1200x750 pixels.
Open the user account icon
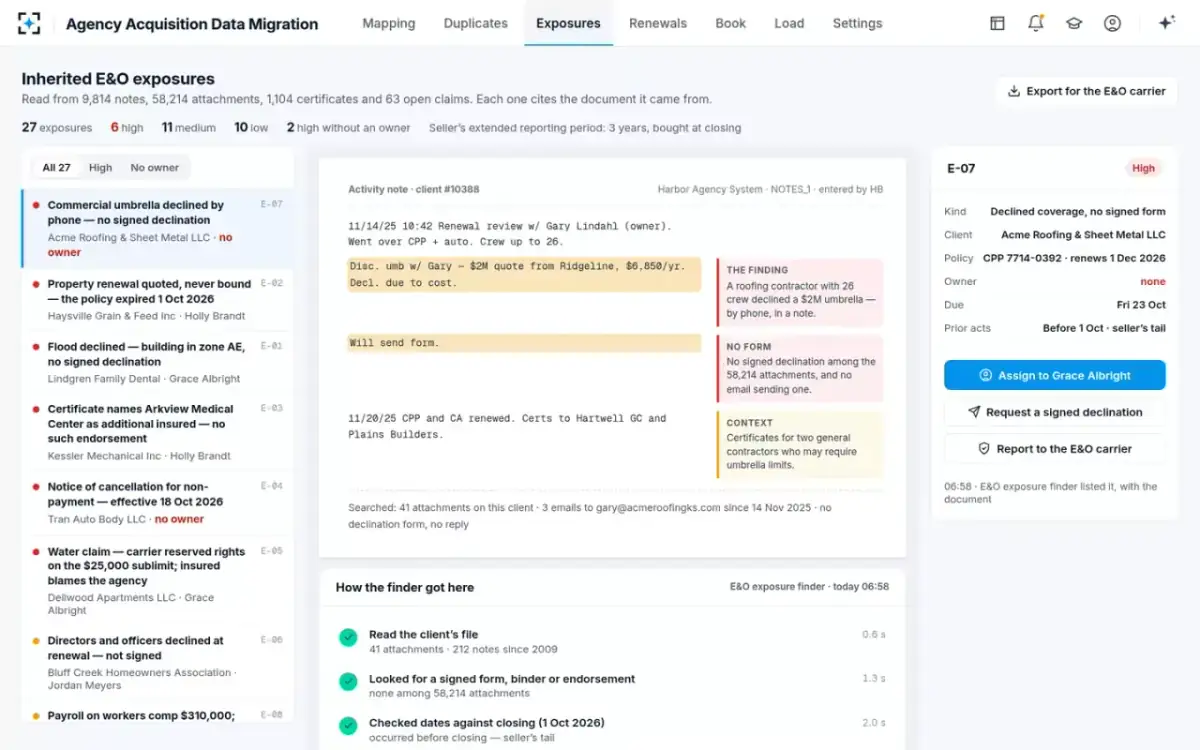click(1112, 23)
